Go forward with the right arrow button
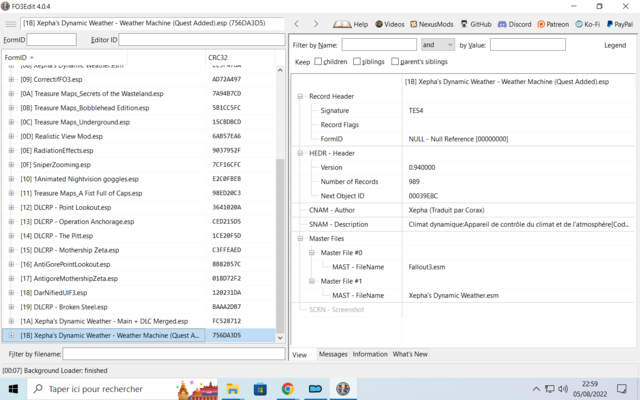This screenshot has height=400, width=640. click(316, 24)
